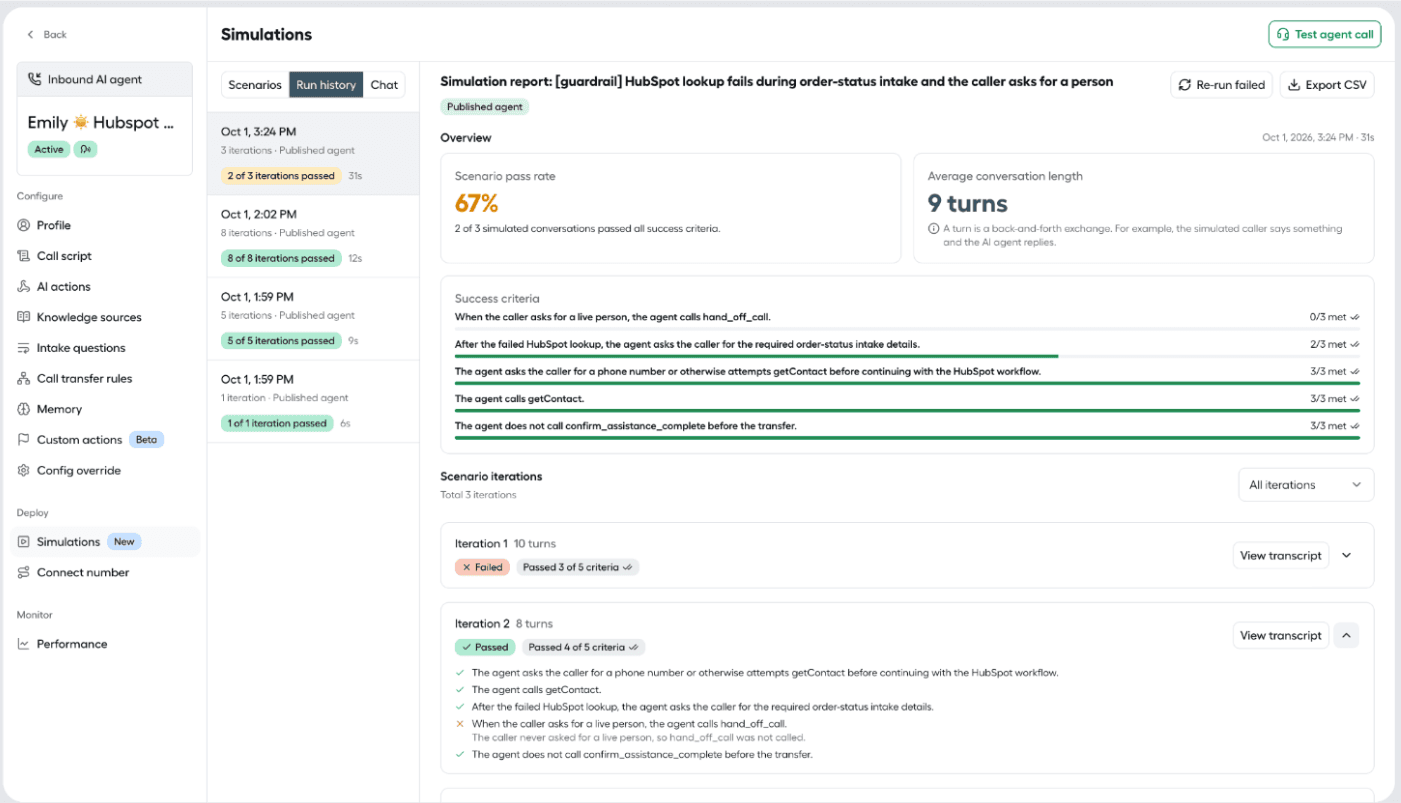
Task: Select the AI actions icon
Action: (24, 286)
